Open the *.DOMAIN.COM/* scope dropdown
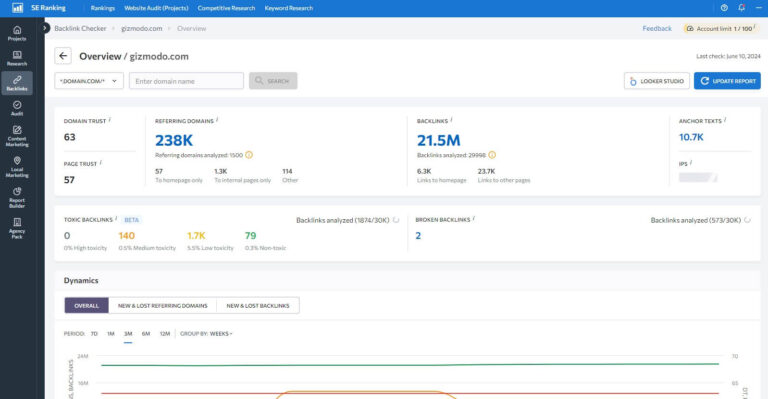The height and width of the screenshot is (399, 768). pyautogui.click(x=89, y=81)
